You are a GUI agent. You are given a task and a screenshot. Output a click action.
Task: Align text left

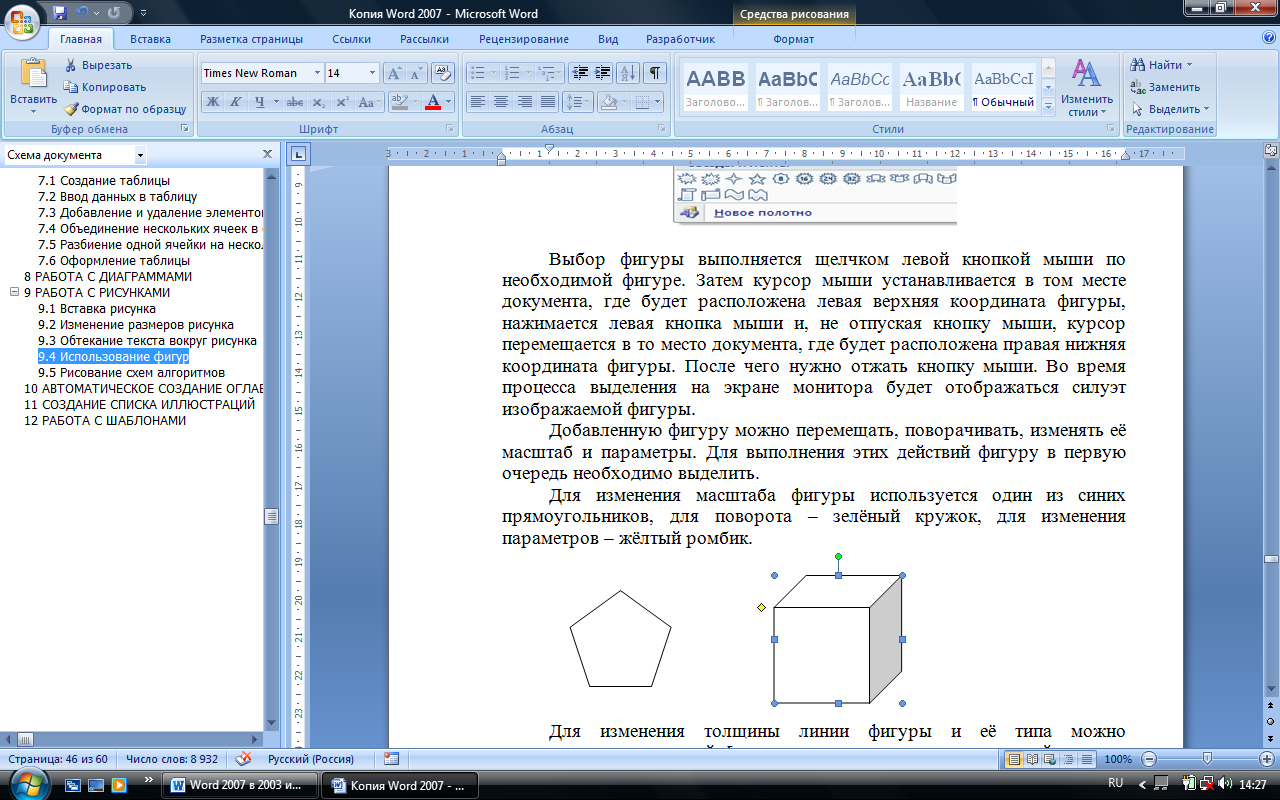click(x=478, y=102)
